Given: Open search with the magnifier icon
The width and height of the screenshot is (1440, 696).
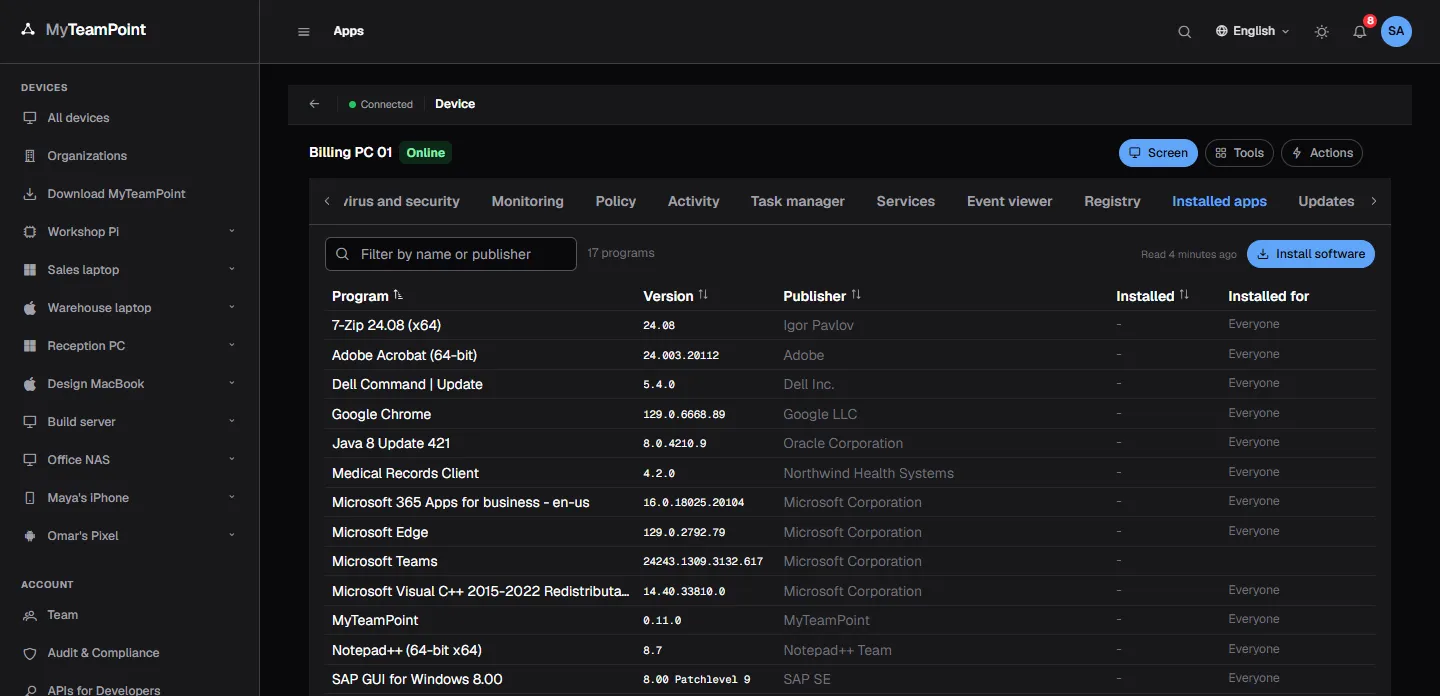Looking at the screenshot, I should (1184, 32).
